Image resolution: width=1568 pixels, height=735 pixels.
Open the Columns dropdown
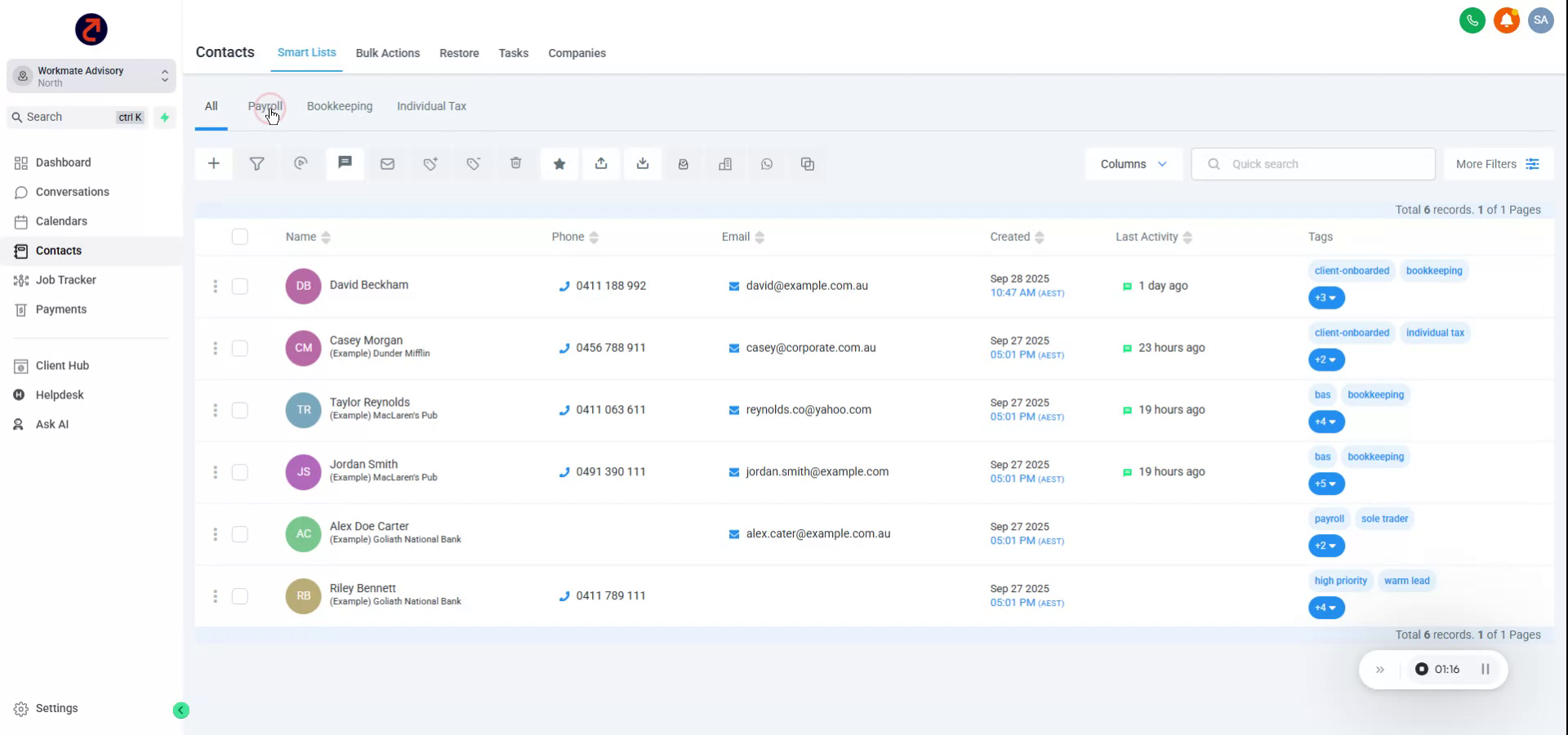coord(1133,163)
